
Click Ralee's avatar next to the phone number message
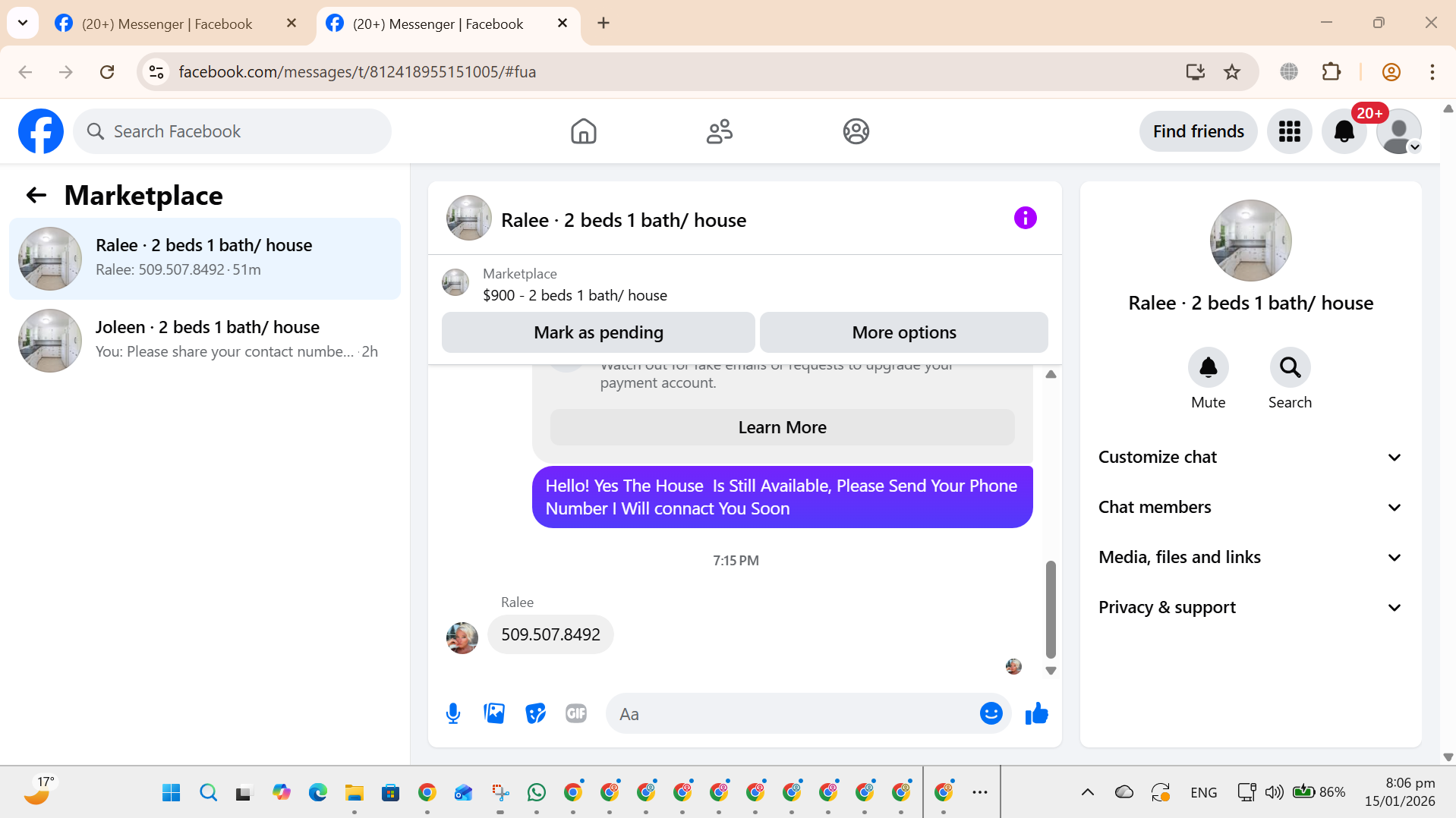click(x=462, y=637)
